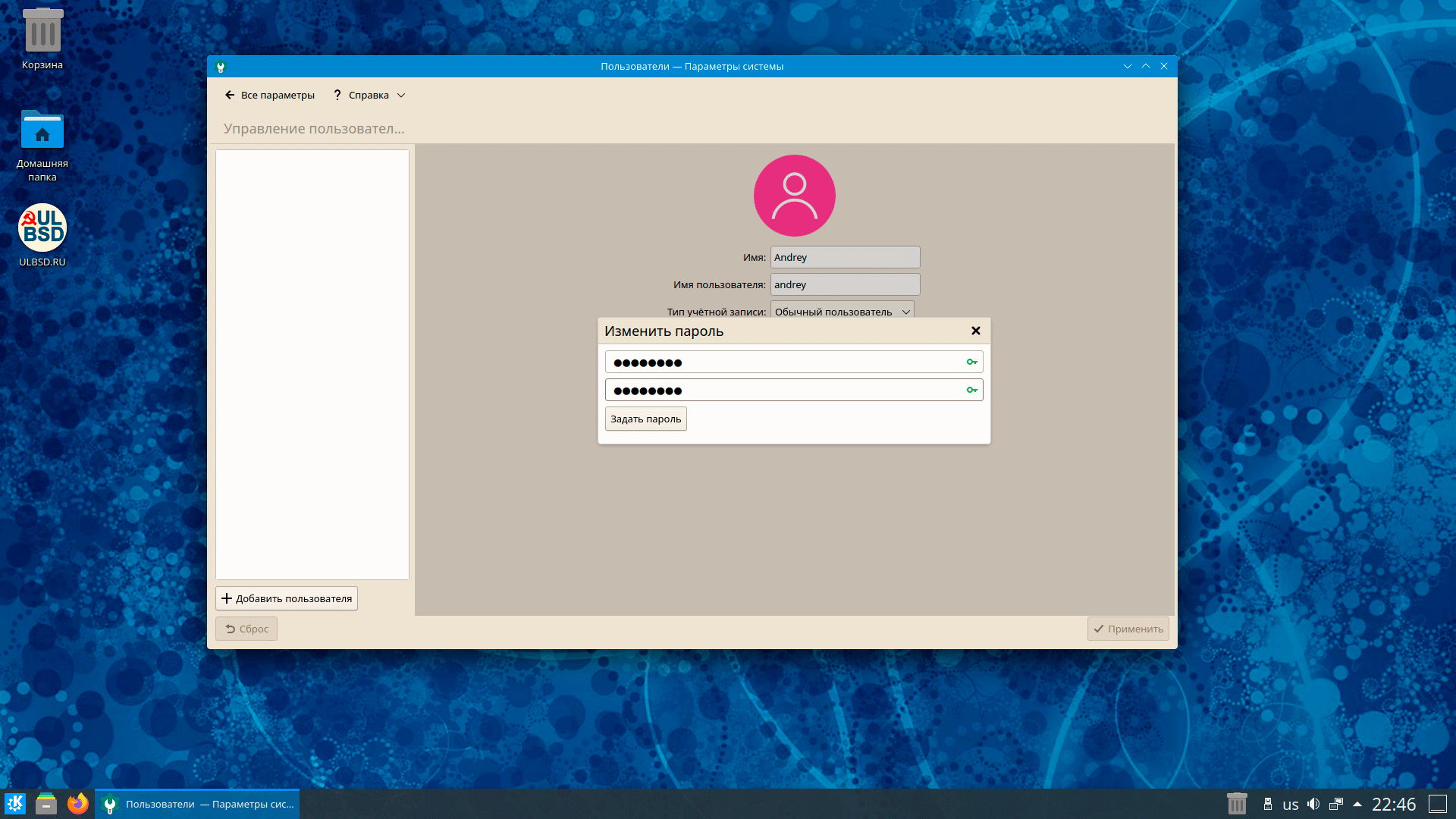Open the removable devices tray icon

pyautogui.click(x=1267, y=804)
